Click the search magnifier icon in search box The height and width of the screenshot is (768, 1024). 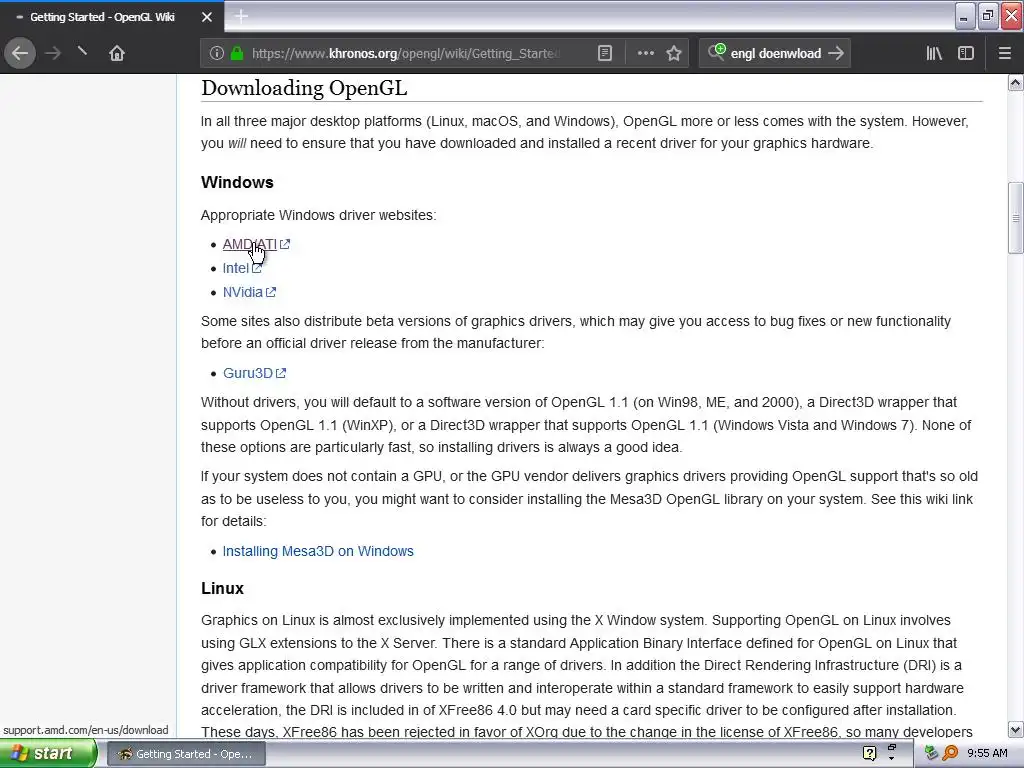(x=716, y=52)
